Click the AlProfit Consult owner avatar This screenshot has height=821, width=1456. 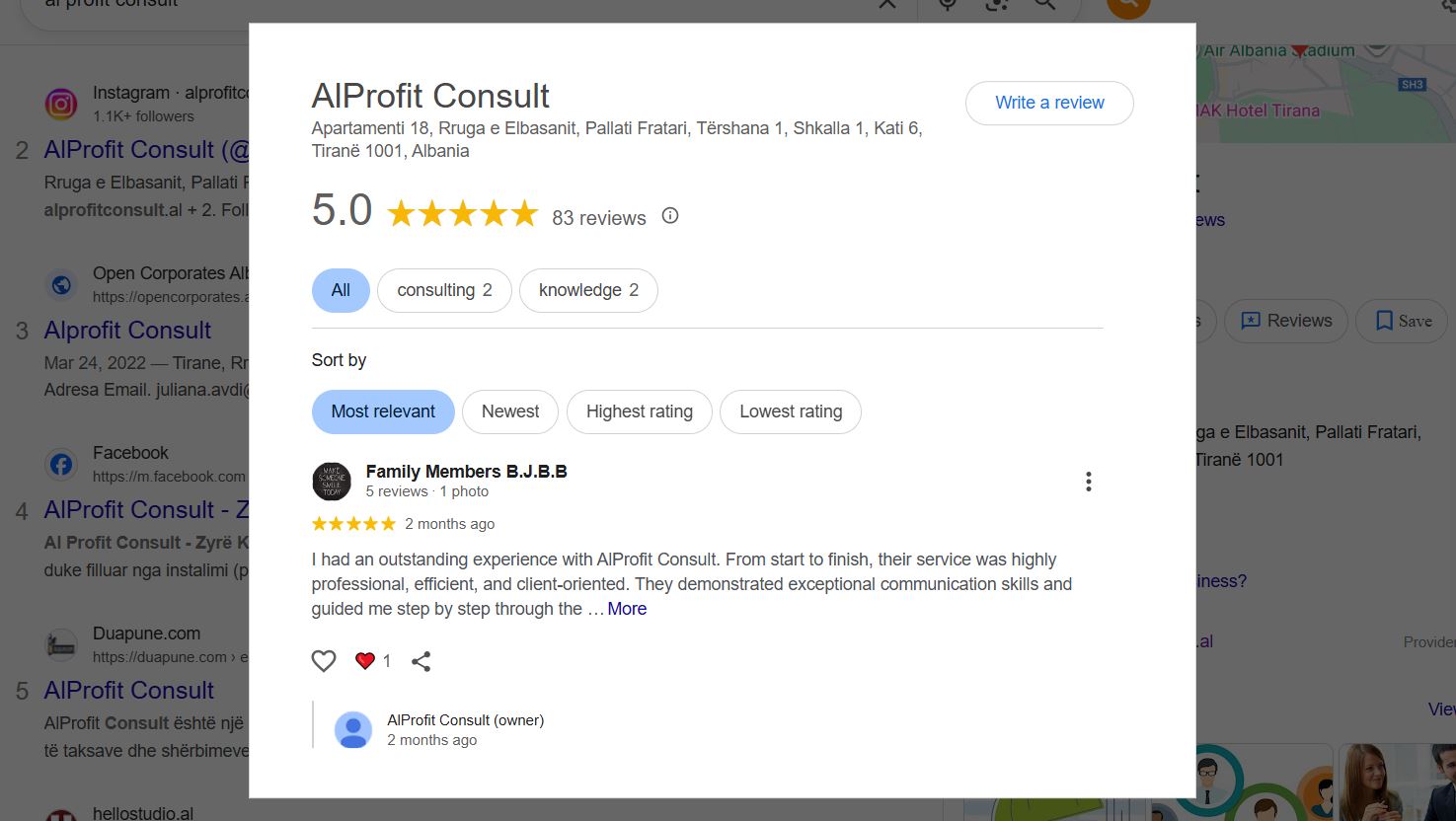[x=353, y=730]
